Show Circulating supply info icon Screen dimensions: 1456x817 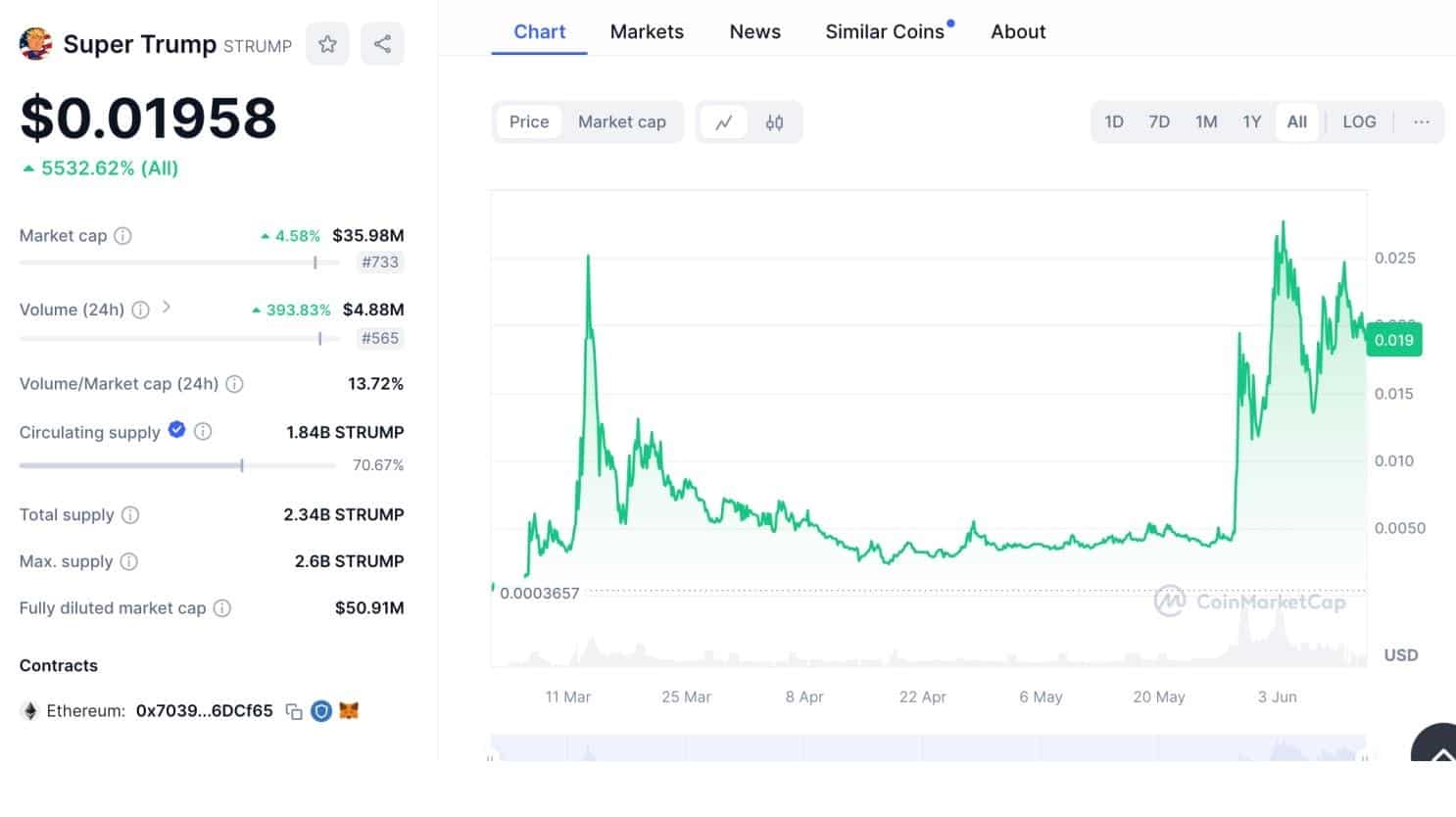point(203,431)
